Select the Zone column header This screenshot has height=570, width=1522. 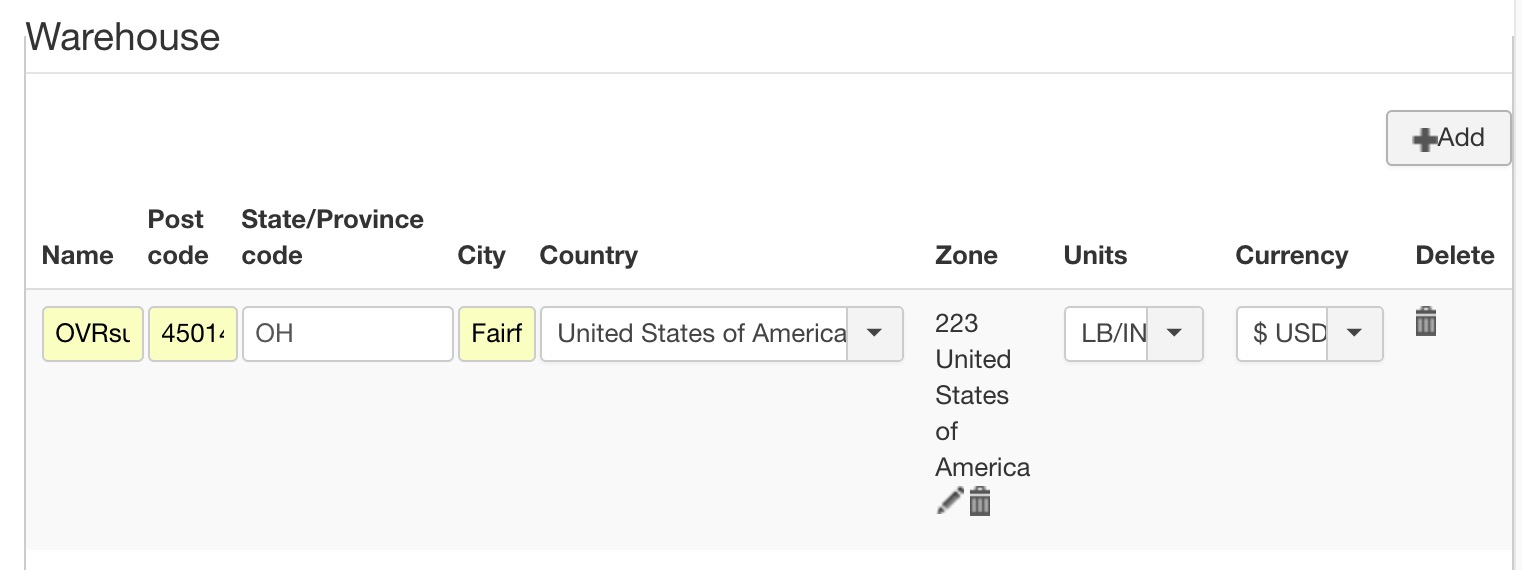(966, 256)
